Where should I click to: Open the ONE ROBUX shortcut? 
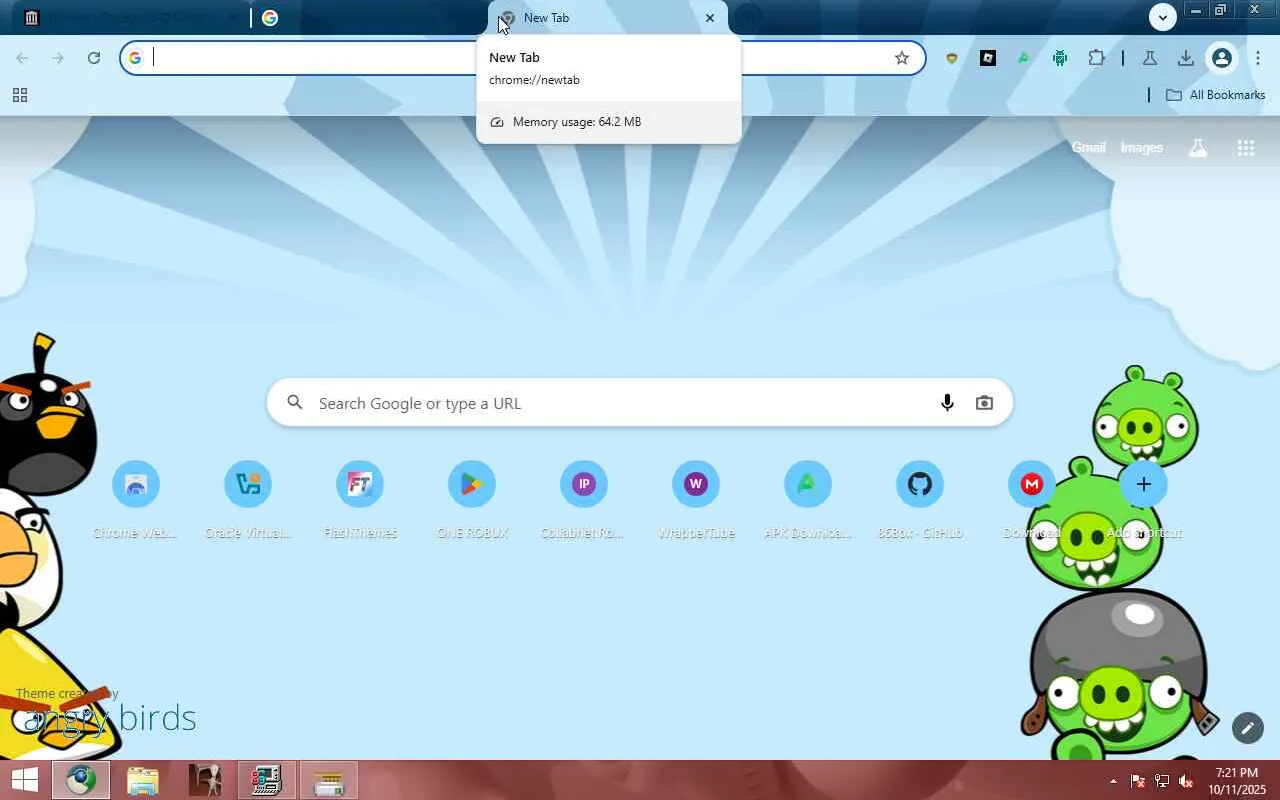pos(472,500)
